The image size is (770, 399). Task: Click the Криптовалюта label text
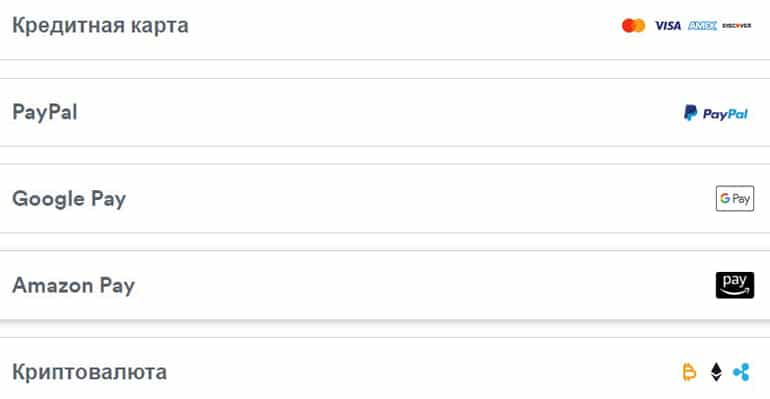tap(90, 372)
